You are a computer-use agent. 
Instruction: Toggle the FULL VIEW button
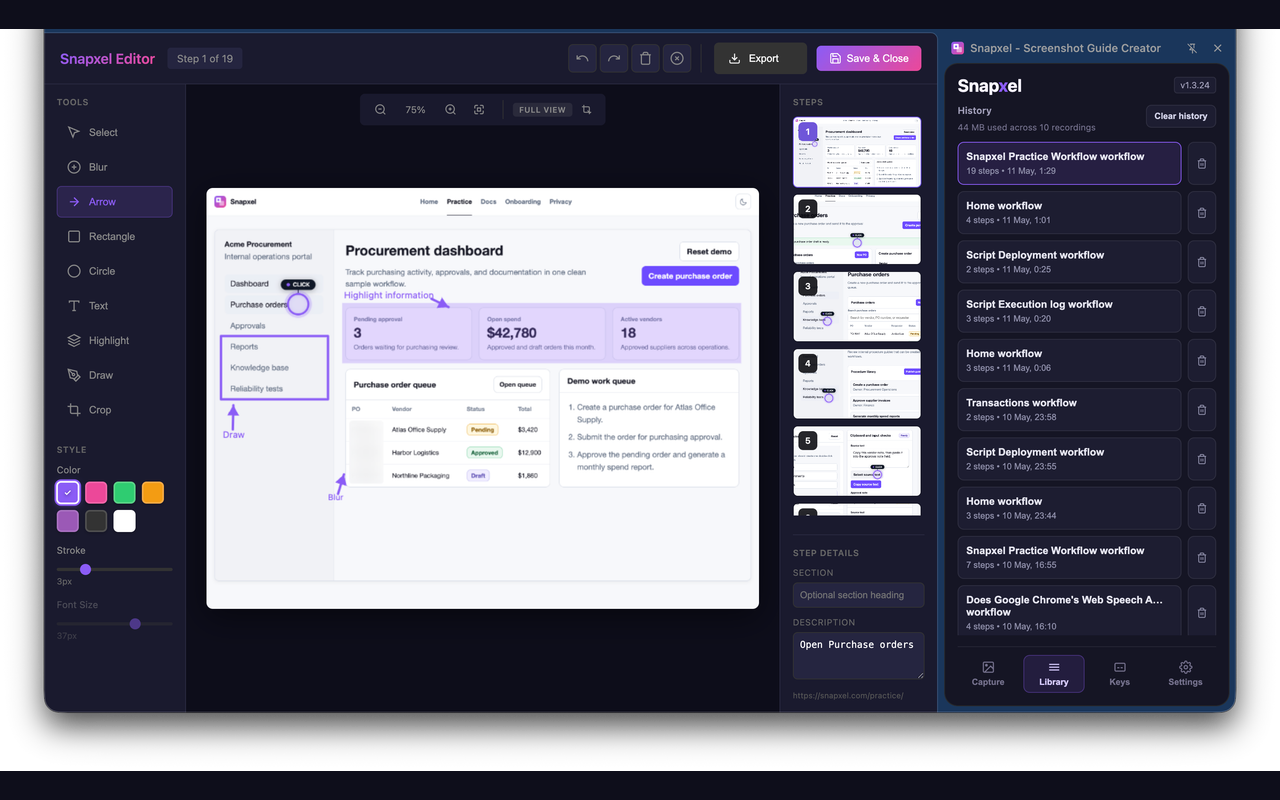tap(543, 110)
